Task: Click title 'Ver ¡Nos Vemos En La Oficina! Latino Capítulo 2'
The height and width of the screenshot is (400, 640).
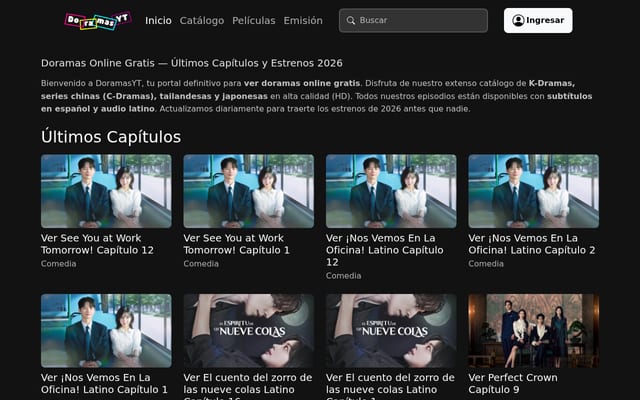Action: click(x=531, y=244)
